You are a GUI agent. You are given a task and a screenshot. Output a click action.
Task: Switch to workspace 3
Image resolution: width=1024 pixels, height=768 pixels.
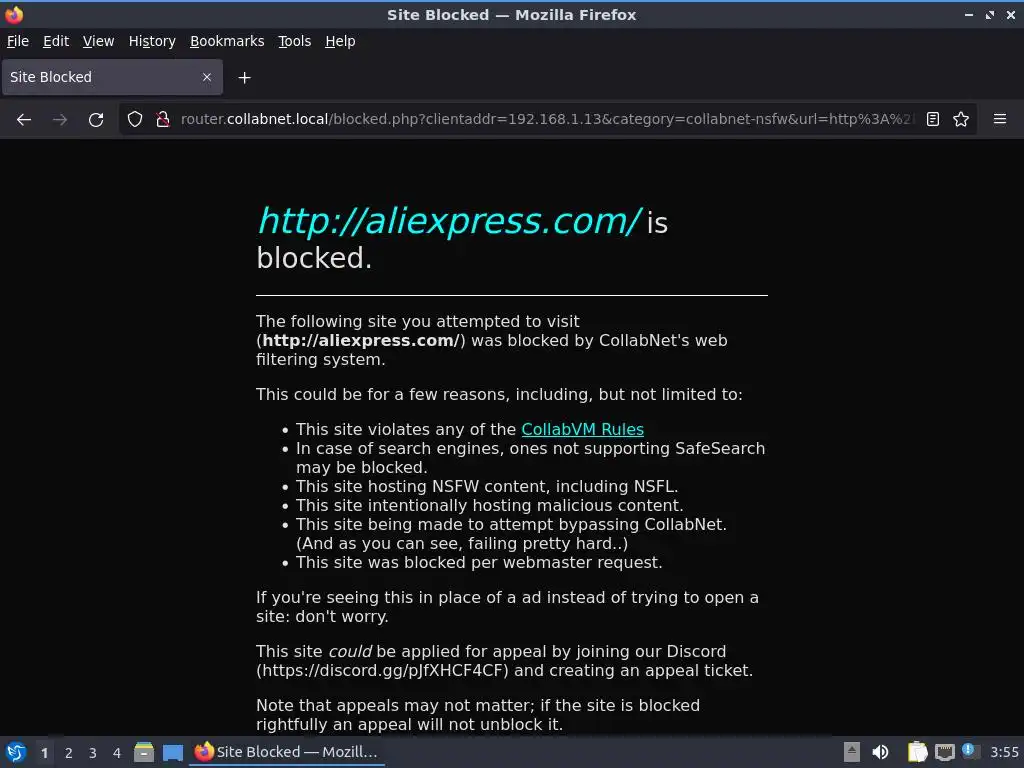(93, 753)
